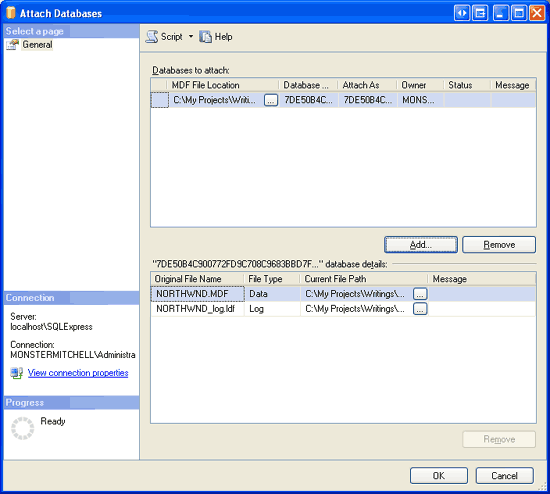Dismiss dialog with Cancel button
Screen dimensions: 550x494
[x=504, y=475]
